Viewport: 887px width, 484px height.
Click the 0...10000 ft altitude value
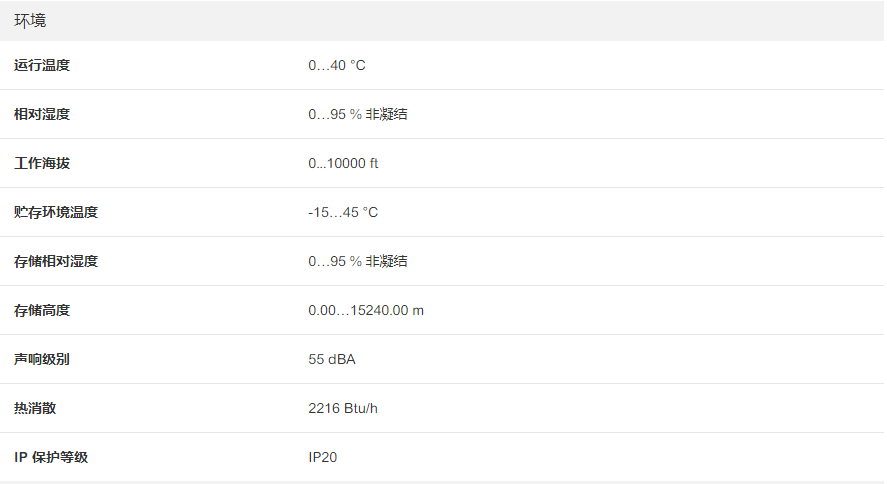pyautogui.click(x=343, y=164)
